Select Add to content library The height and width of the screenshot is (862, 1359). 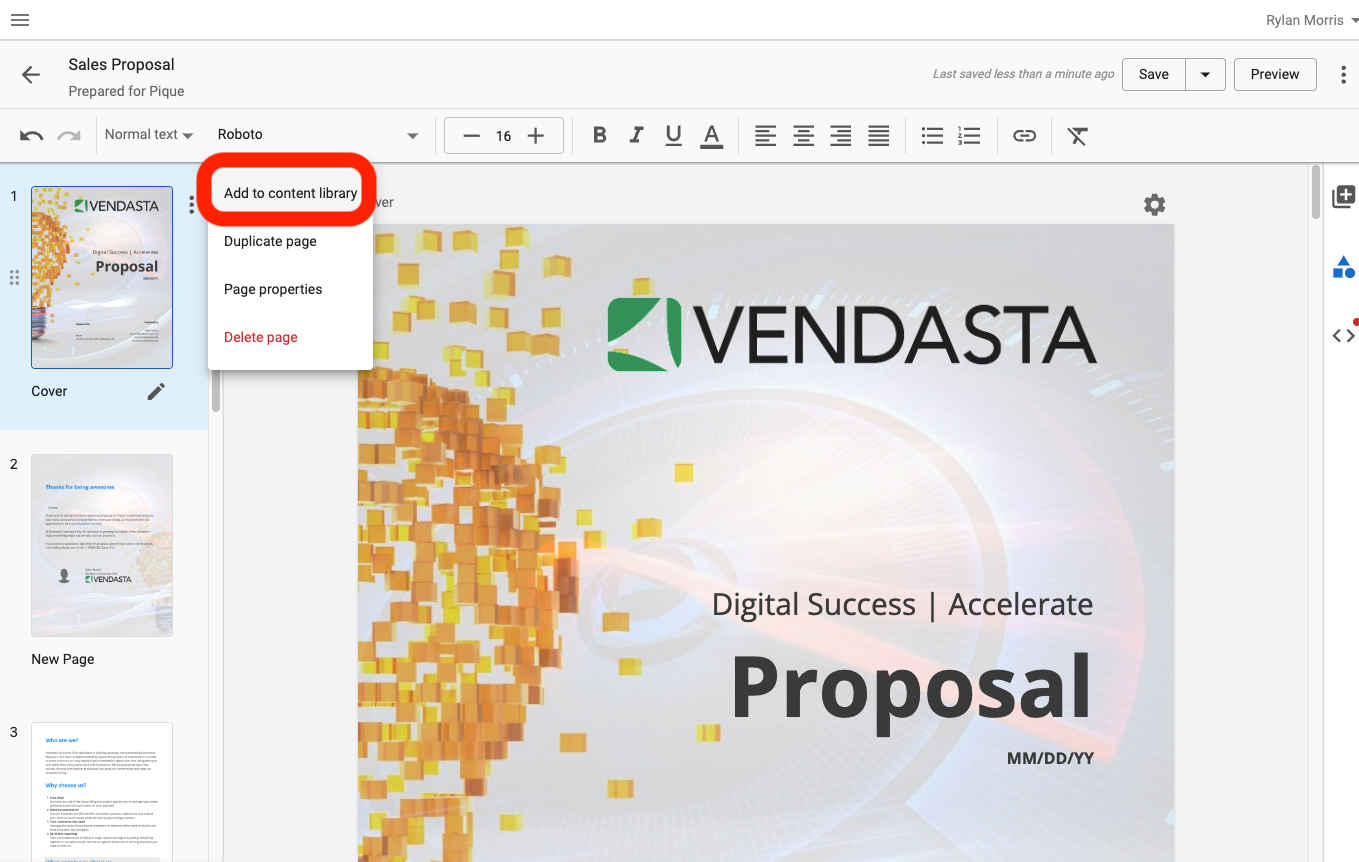pyautogui.click(x=290, y=193)
